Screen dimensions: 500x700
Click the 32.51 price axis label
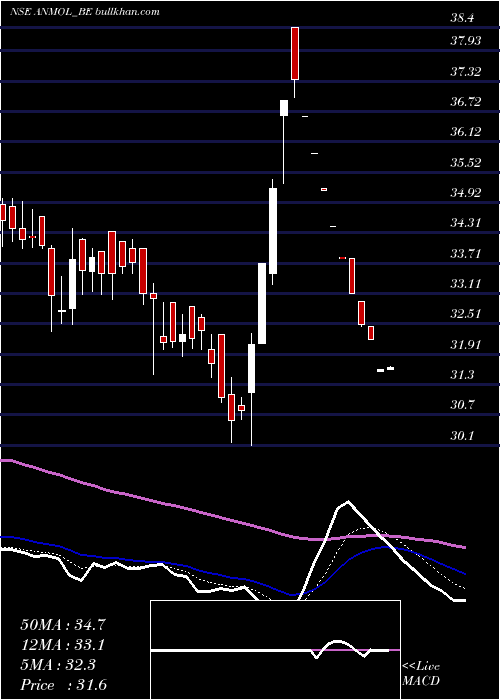(466, 314)
